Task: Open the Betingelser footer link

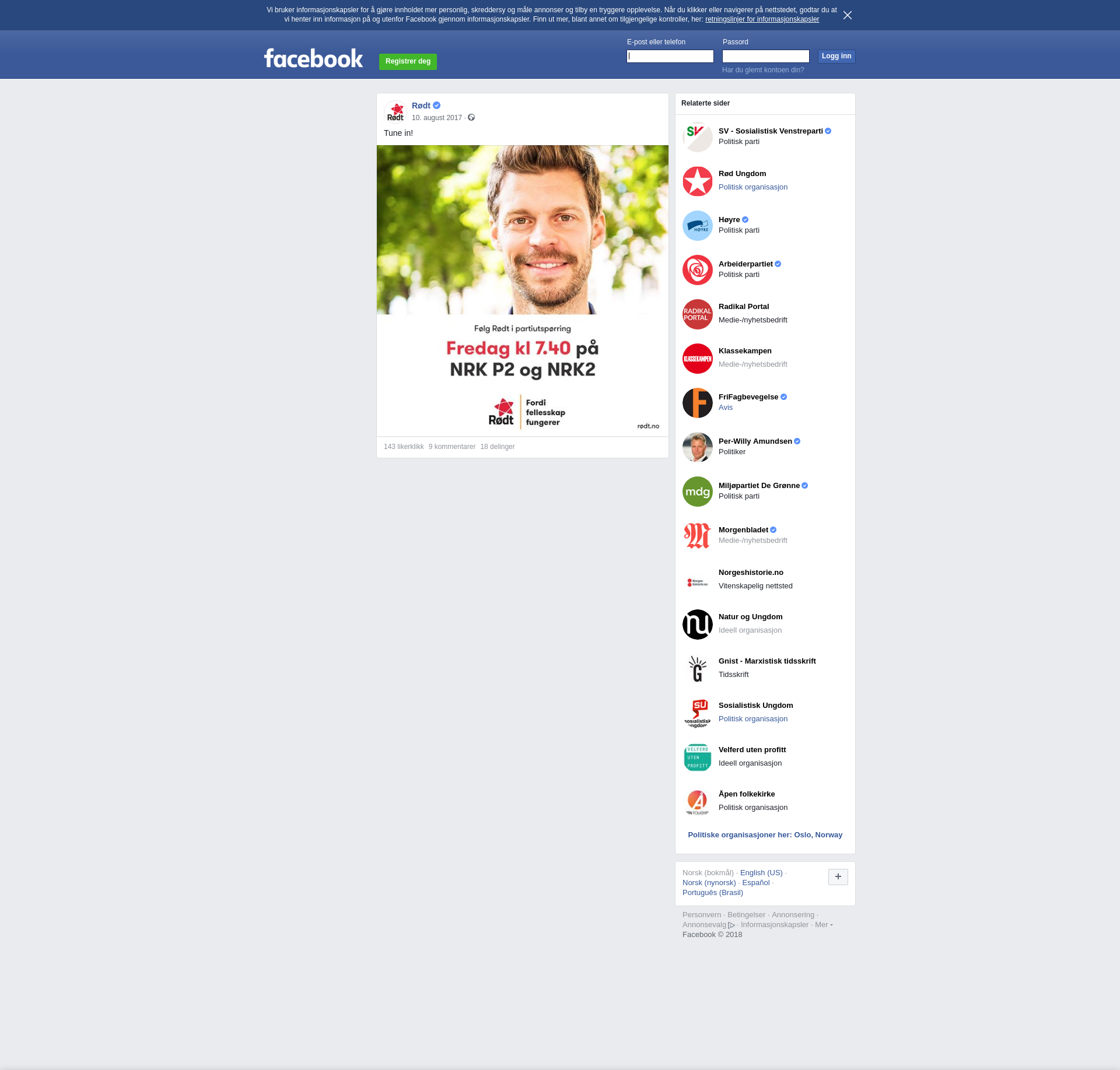Action: tap(746, 915)
